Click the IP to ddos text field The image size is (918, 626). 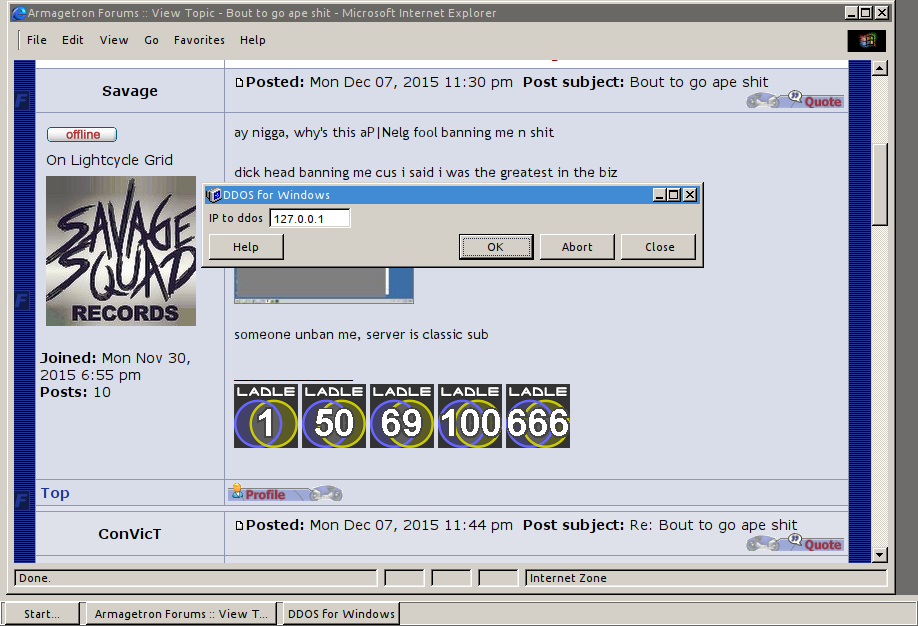(309, 218)
